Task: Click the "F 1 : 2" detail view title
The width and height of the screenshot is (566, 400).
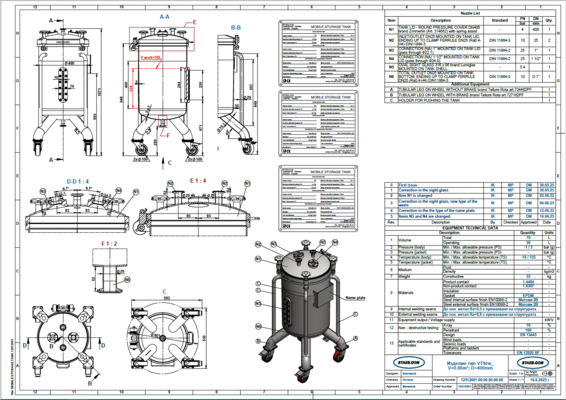Action: click(x=109, y=244)
